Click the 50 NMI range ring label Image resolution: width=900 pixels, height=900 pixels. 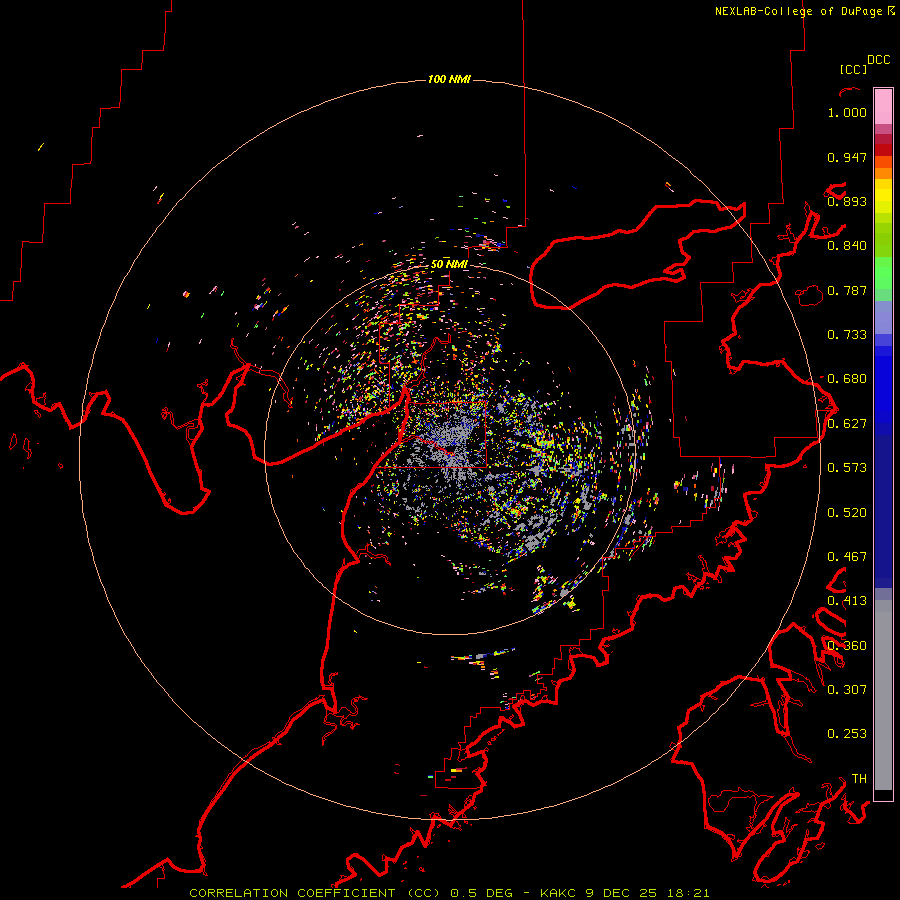449,264
